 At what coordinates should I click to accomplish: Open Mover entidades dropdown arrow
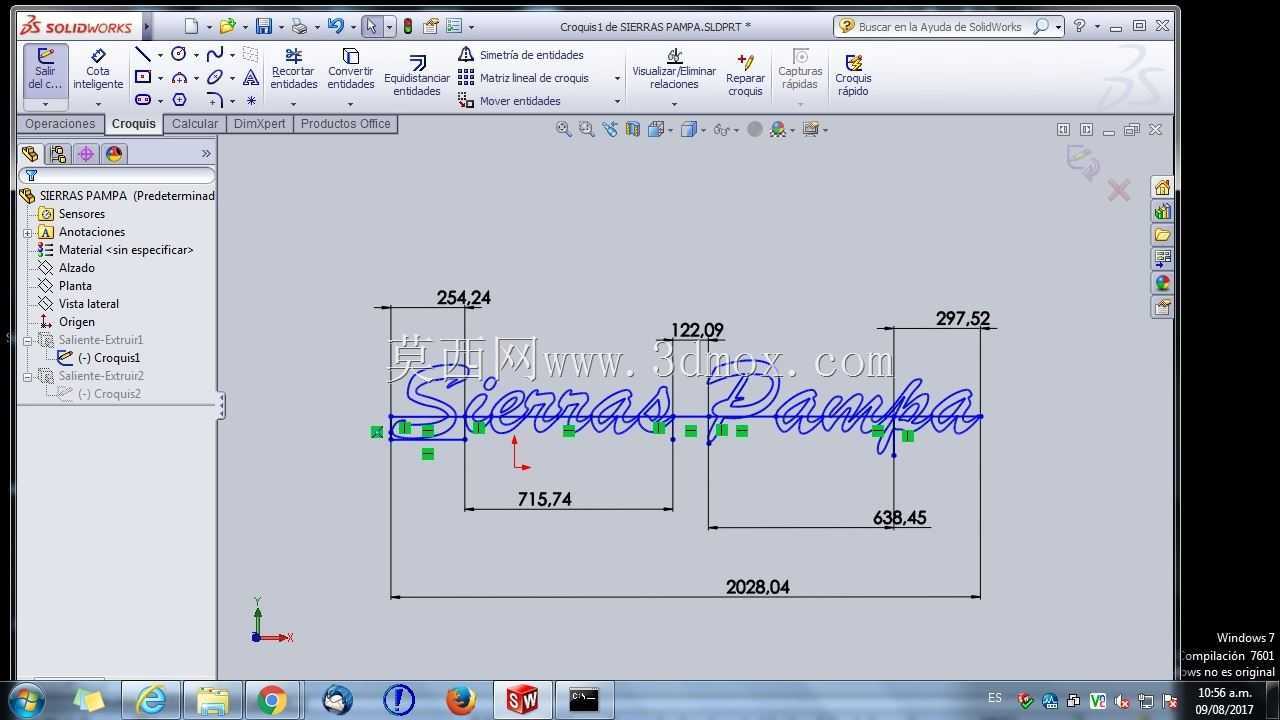click(x=617, y=101)
